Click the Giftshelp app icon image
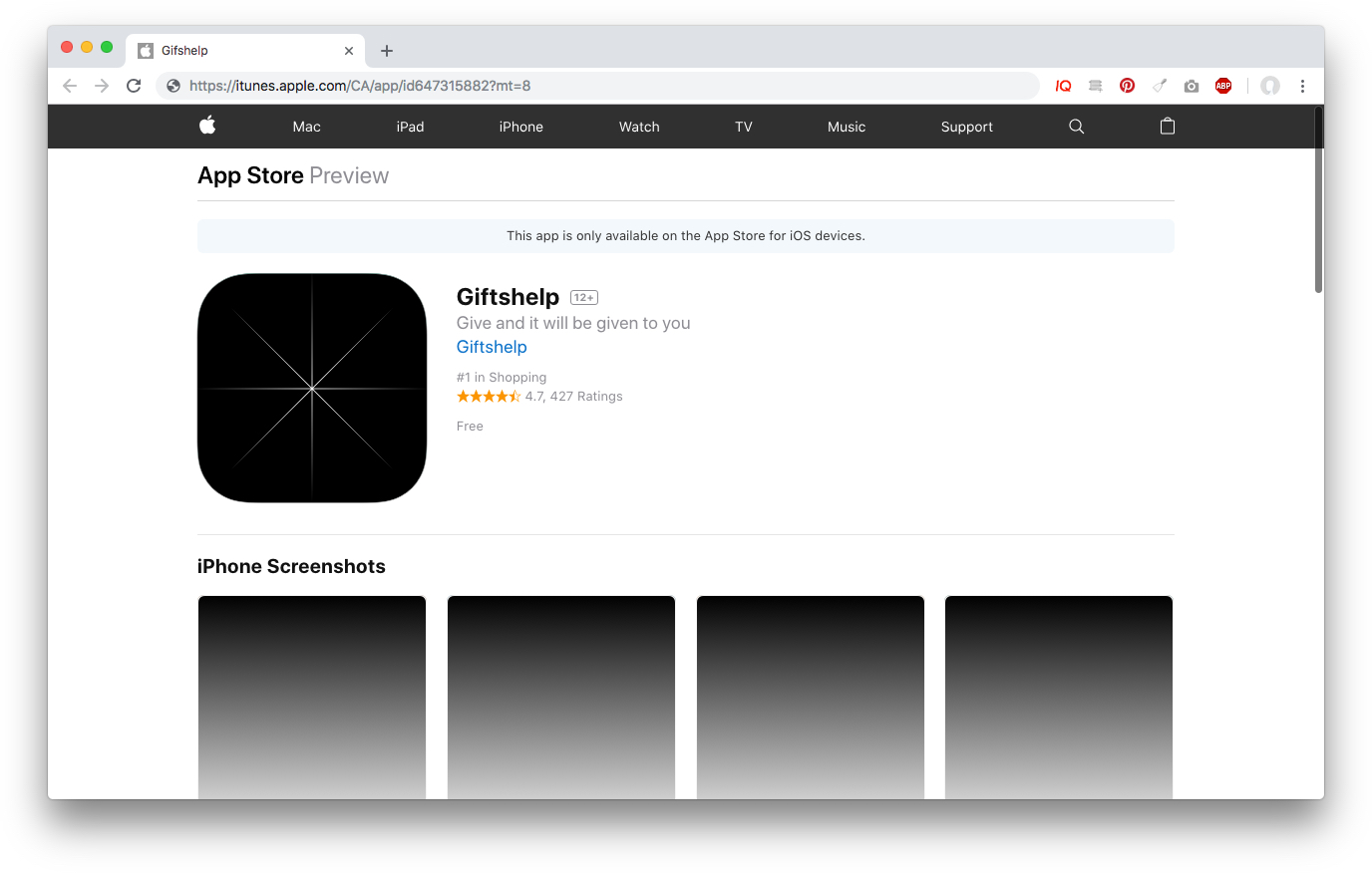 (x=312, y=388)
